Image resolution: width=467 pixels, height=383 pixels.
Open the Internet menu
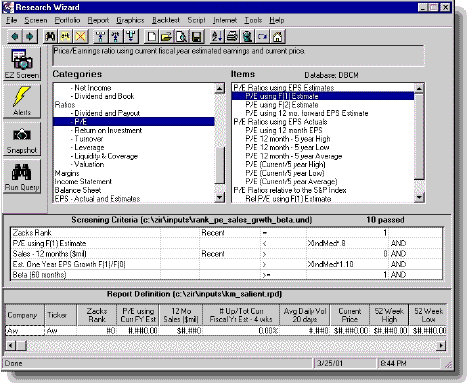[225, 20]
